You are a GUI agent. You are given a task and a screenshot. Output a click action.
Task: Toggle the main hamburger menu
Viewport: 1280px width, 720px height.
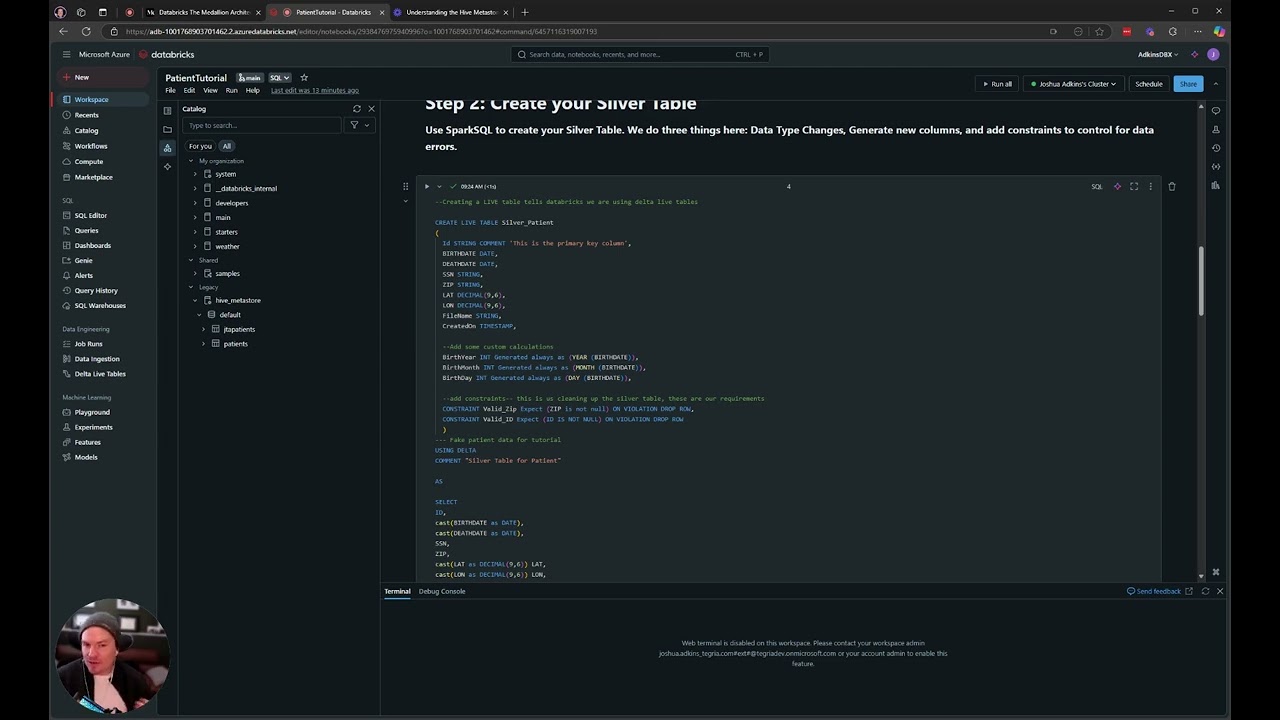66,54
